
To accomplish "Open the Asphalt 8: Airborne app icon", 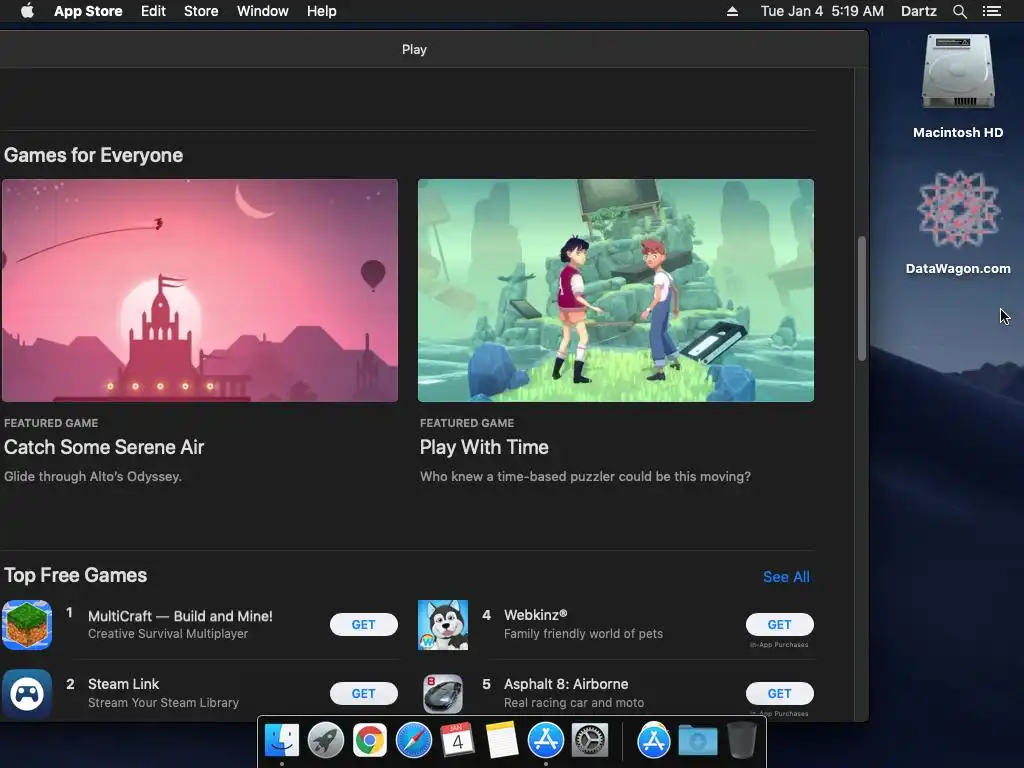I will [x=443, y=694].
